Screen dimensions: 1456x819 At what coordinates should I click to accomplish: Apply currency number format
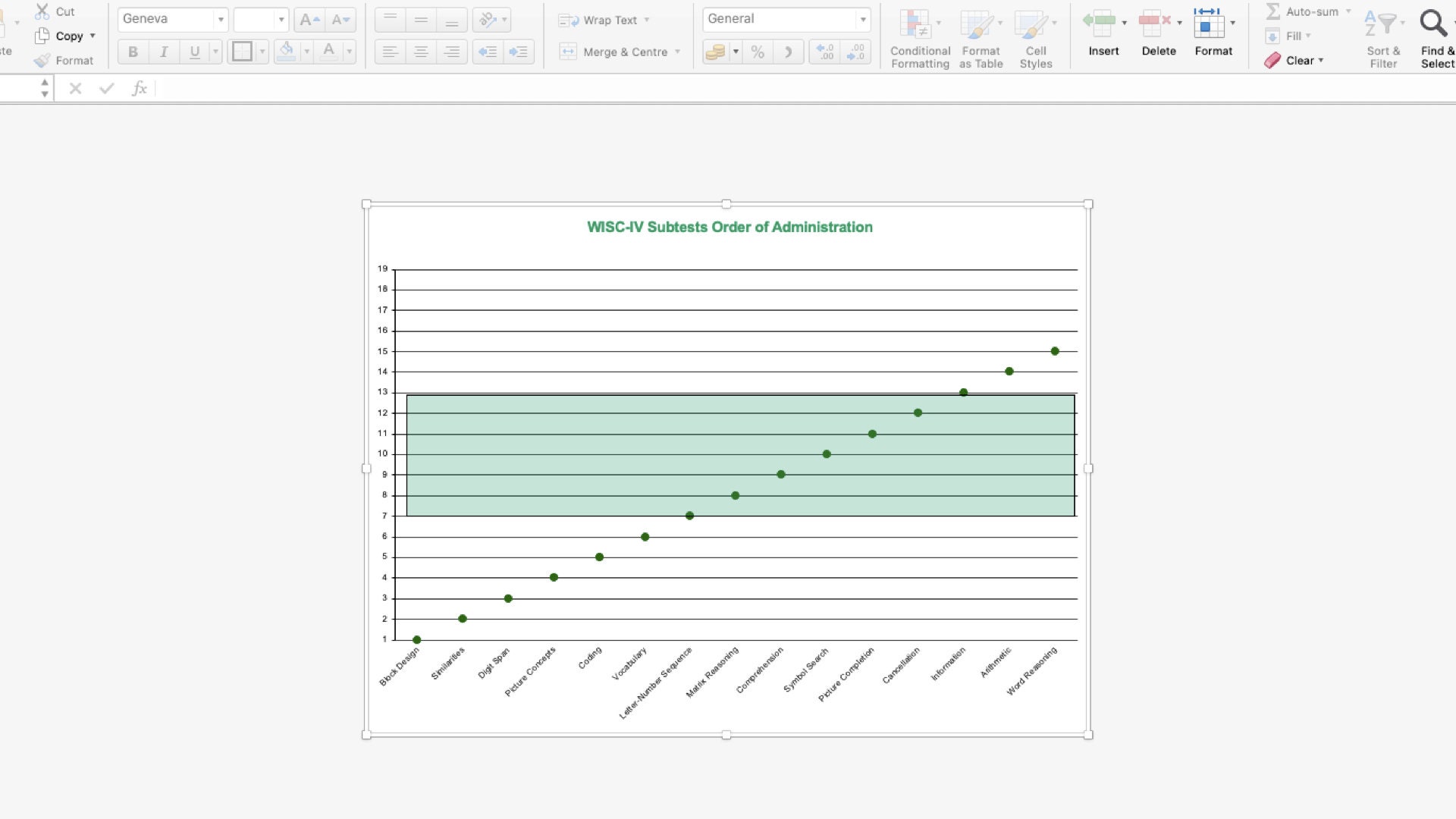tap(716, 52)
